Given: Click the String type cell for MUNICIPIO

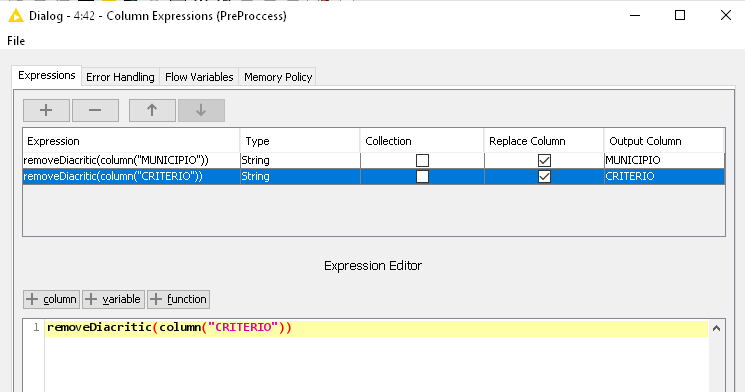Looking at the screenshot, I should [300, 161].
